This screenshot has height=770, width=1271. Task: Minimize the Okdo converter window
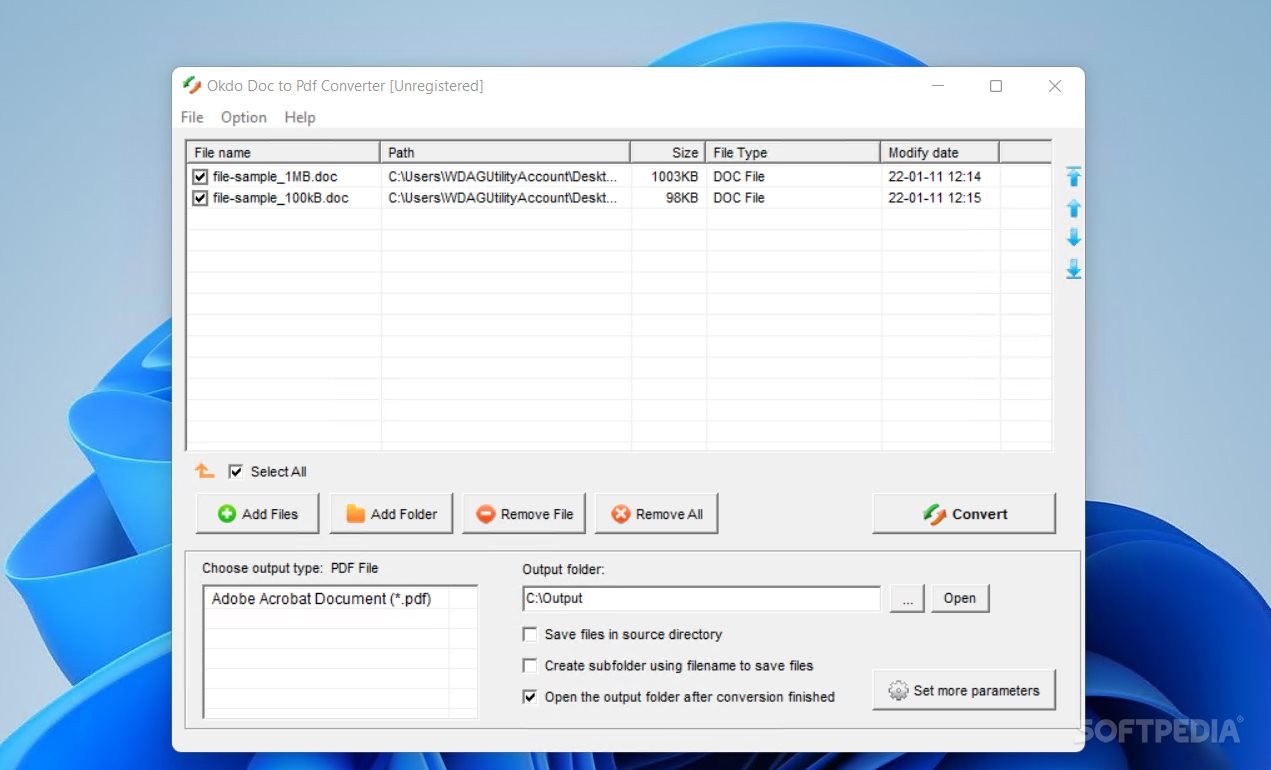(x=937, y=86)
